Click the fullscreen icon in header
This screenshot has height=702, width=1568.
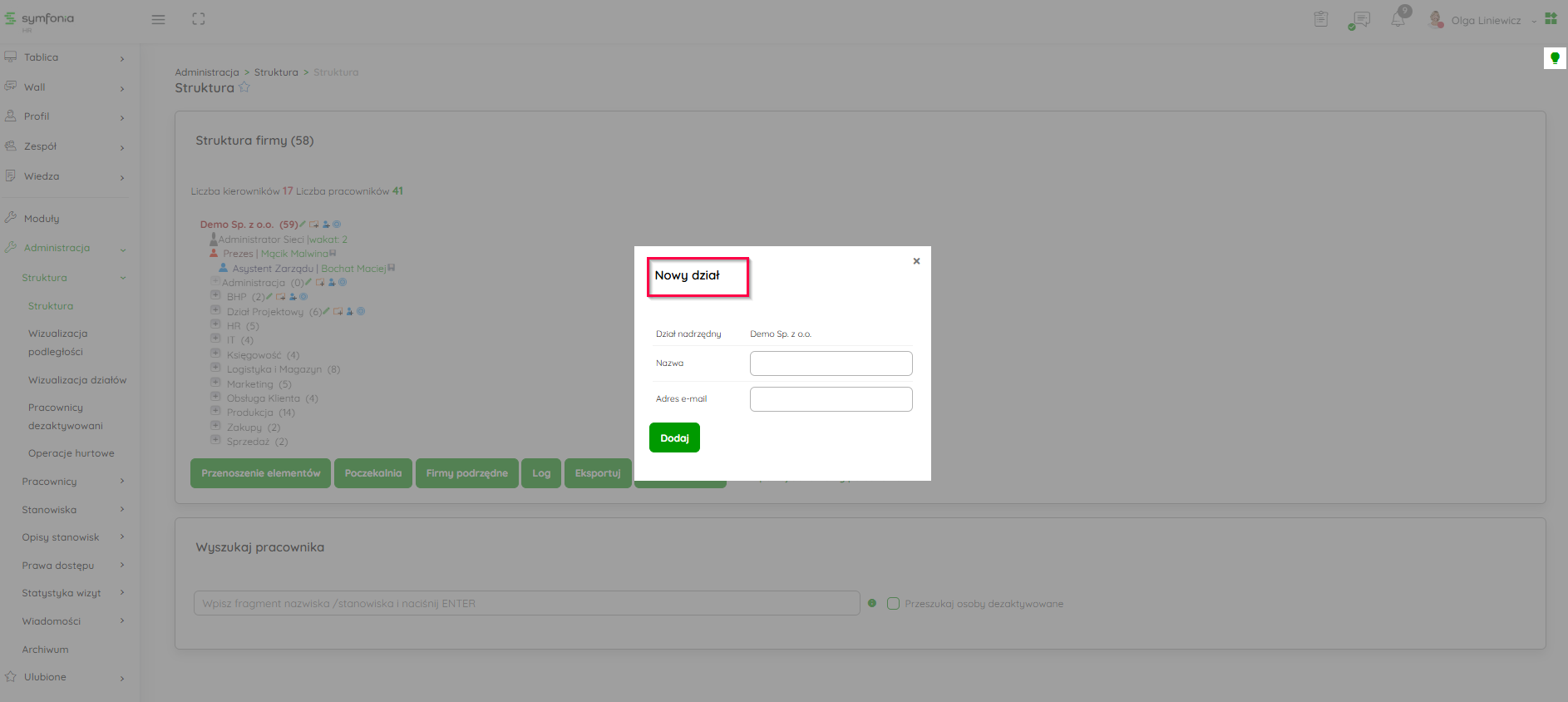[x=198, y=19]
